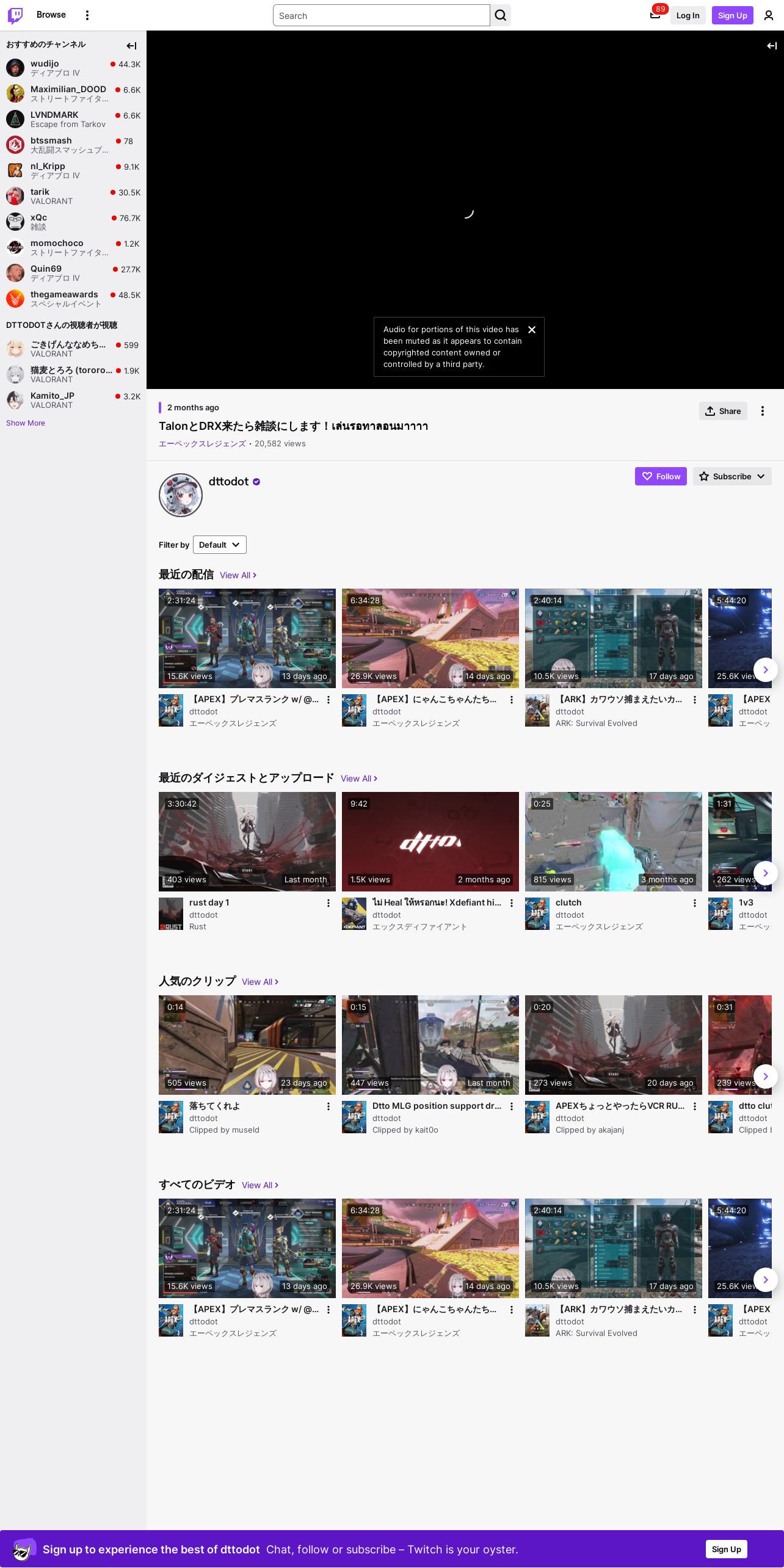Click XDefiant game box art icon
This screenshot has width=784, height=1568.
354,914
